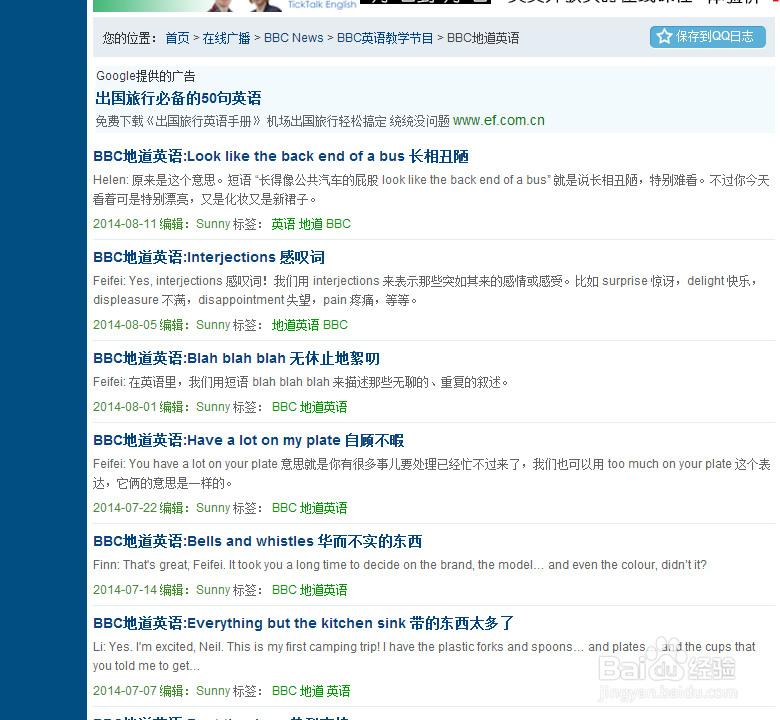780x720 pixels.
Task: Open article Everything but the kitchen sink
Action: tap(303, 623)
